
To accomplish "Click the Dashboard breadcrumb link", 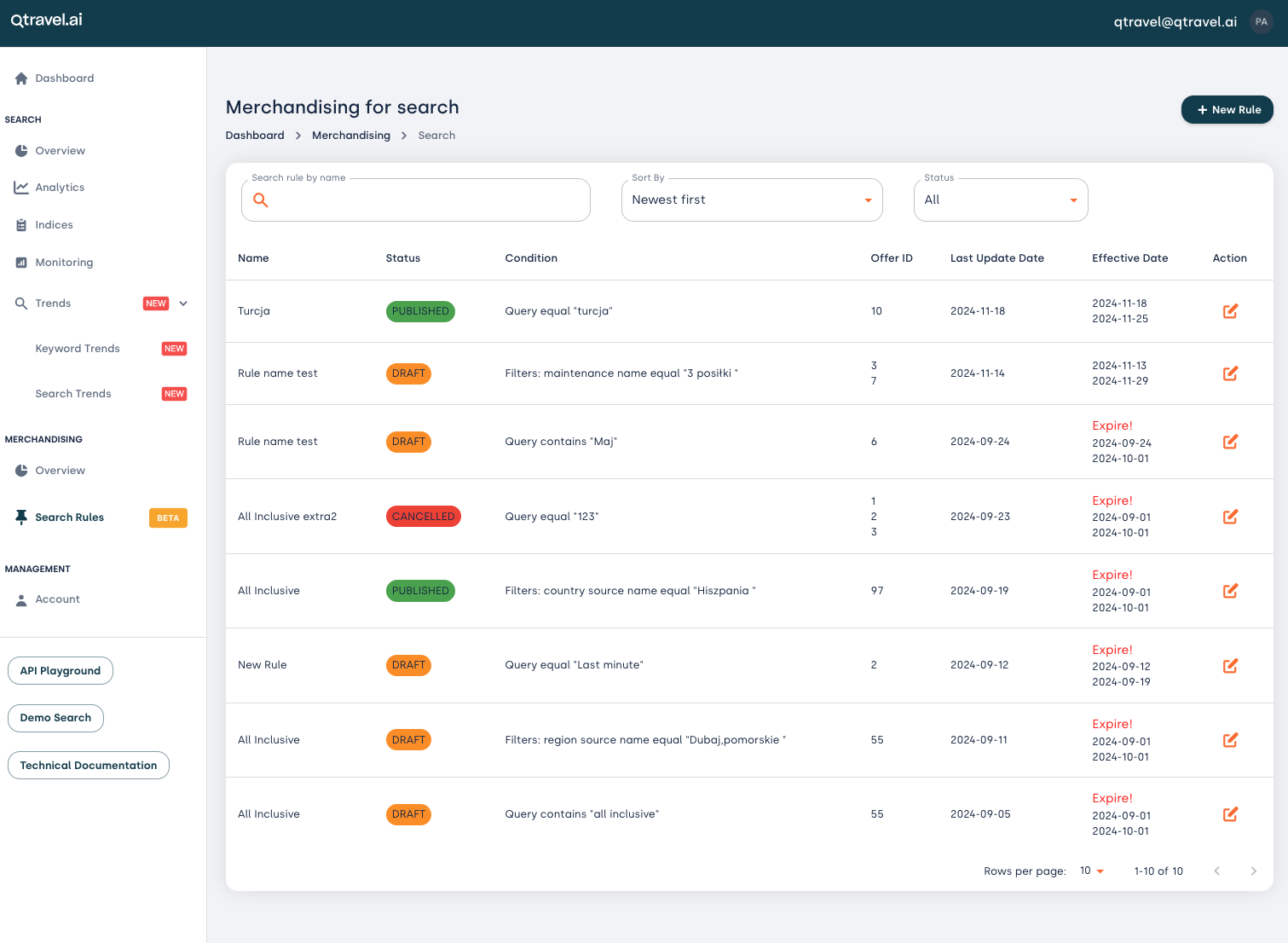I will [255, 136].
